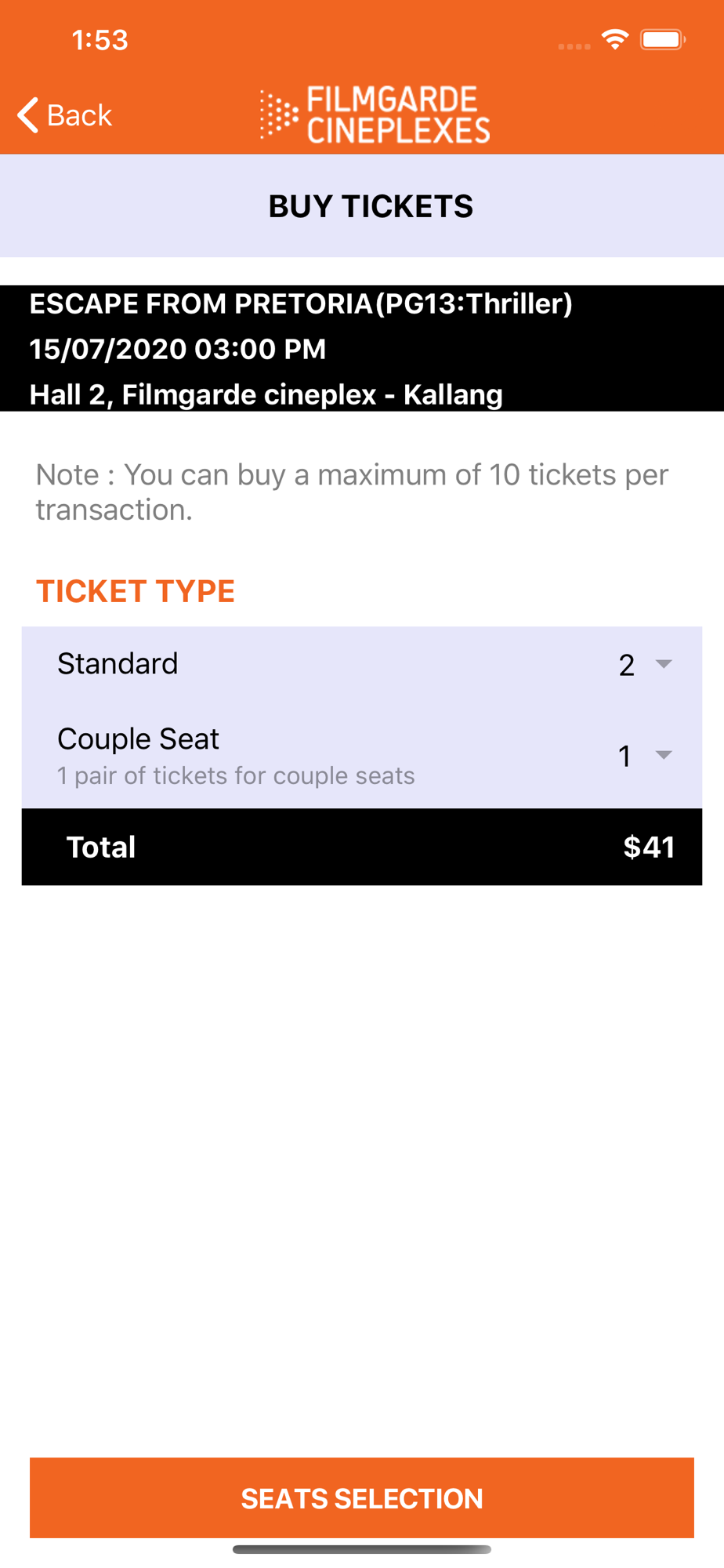Tap the Couple Seat row label

click(x=138, y=739)
